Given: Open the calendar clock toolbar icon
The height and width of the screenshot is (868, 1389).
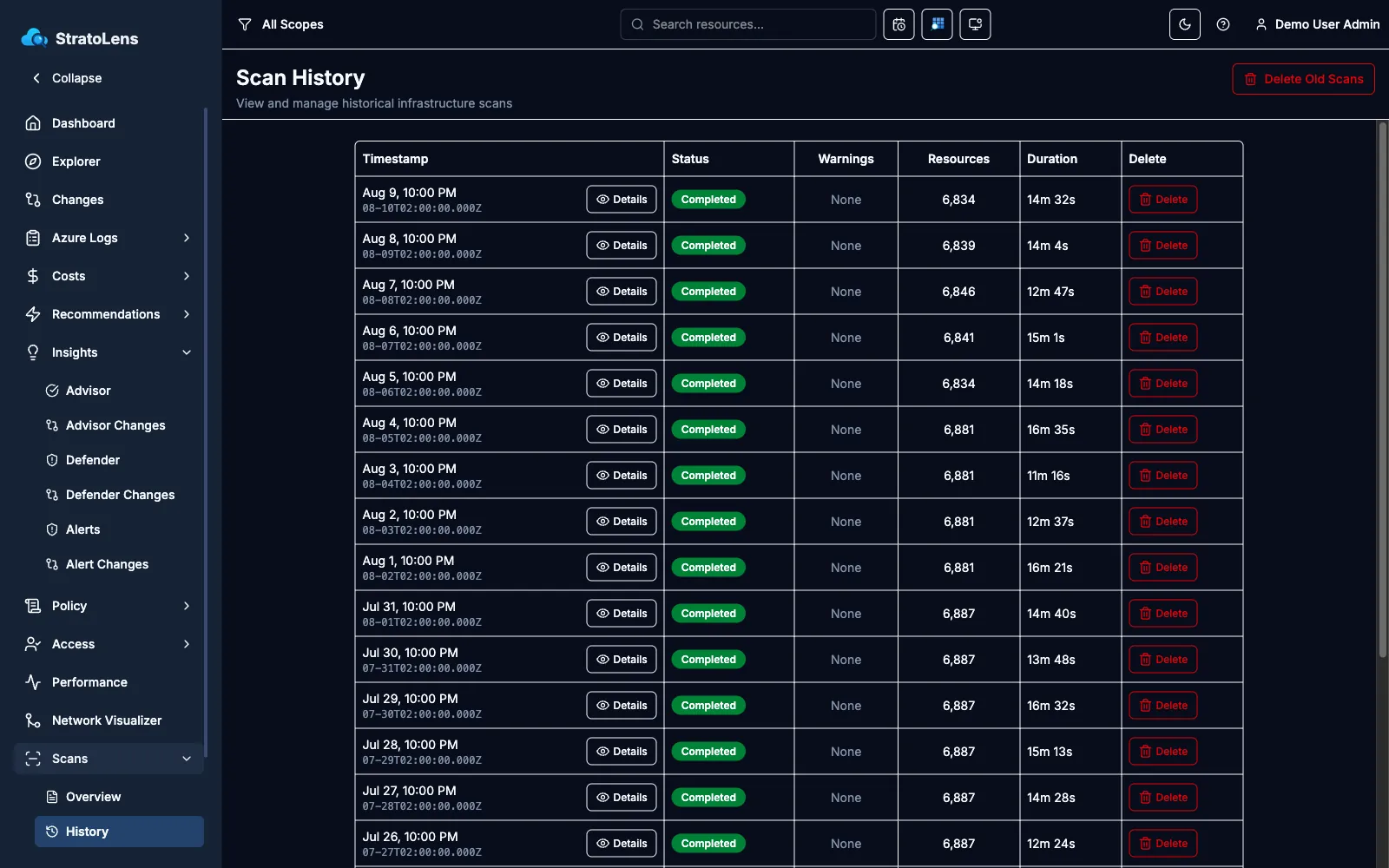Looking at the screenshot, I should tap(899, 24).
